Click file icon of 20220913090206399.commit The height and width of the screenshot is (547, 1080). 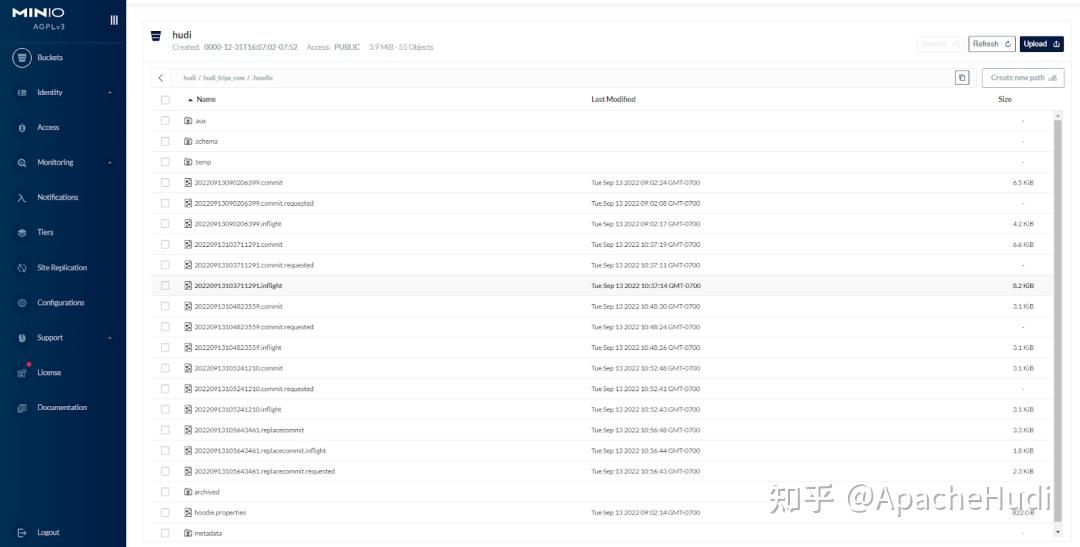coord(187,183)
